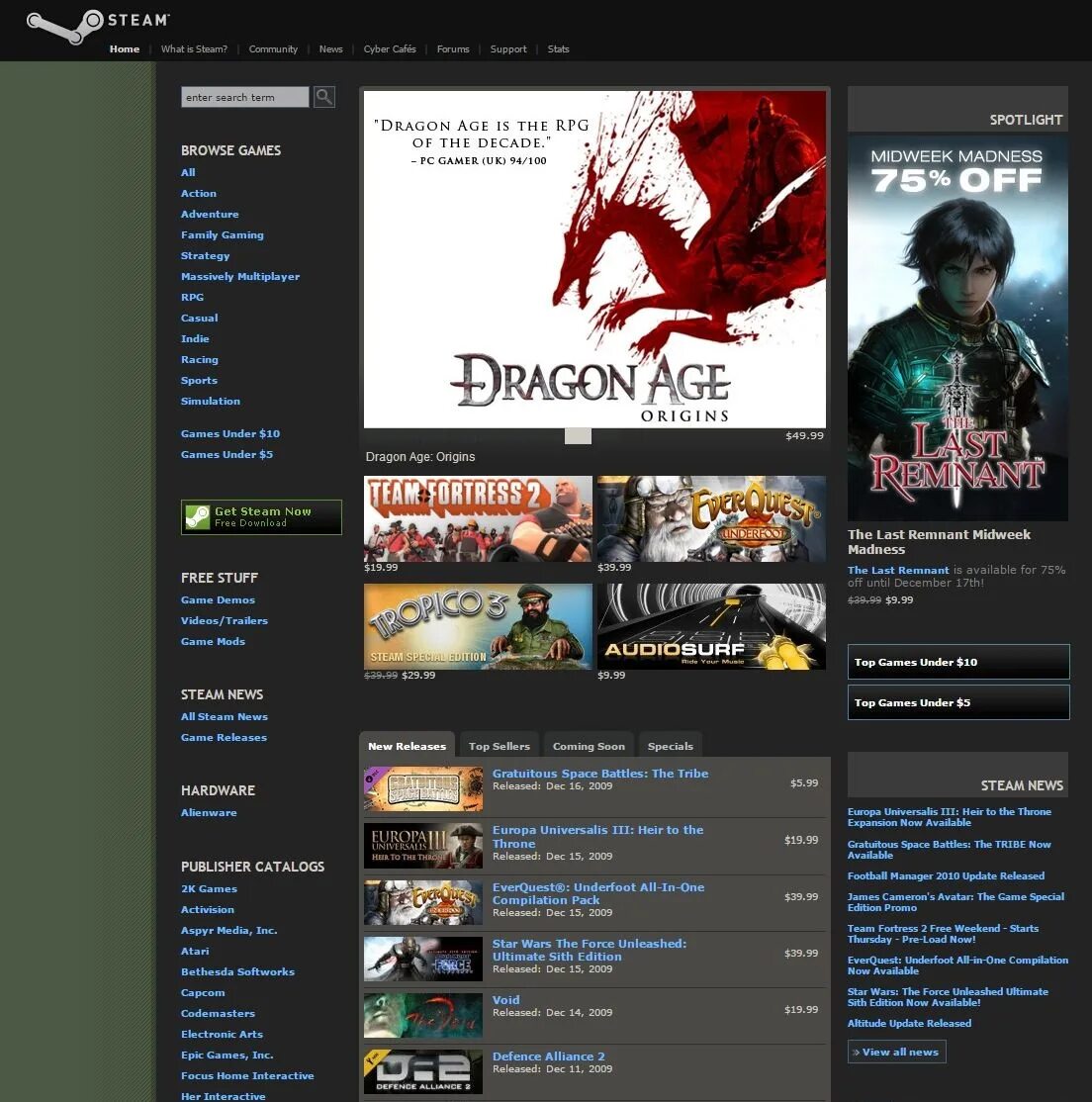Open the EverQuest Underfoot capsule image
Viewport: 1092px width, 1102px height.
(x=711, y=518)
